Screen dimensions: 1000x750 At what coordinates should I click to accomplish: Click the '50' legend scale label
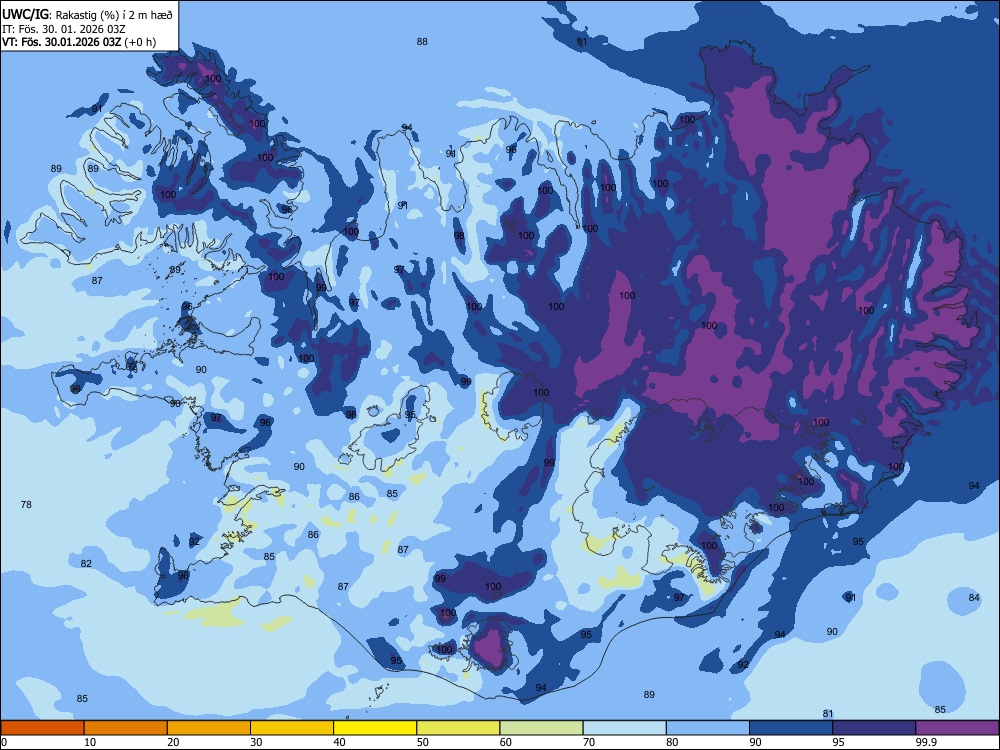(x=422, y=742)
